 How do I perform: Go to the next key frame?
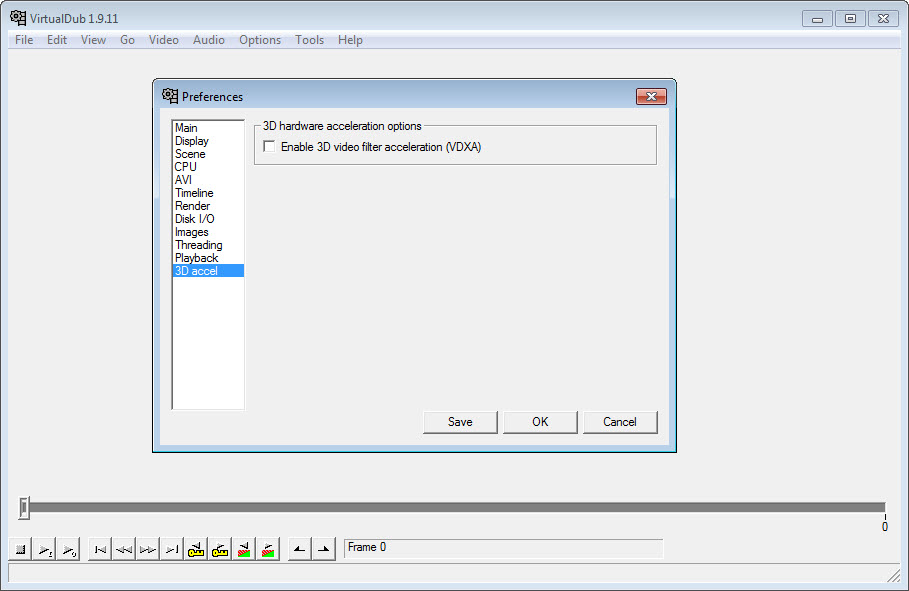[x=220, y=549]
